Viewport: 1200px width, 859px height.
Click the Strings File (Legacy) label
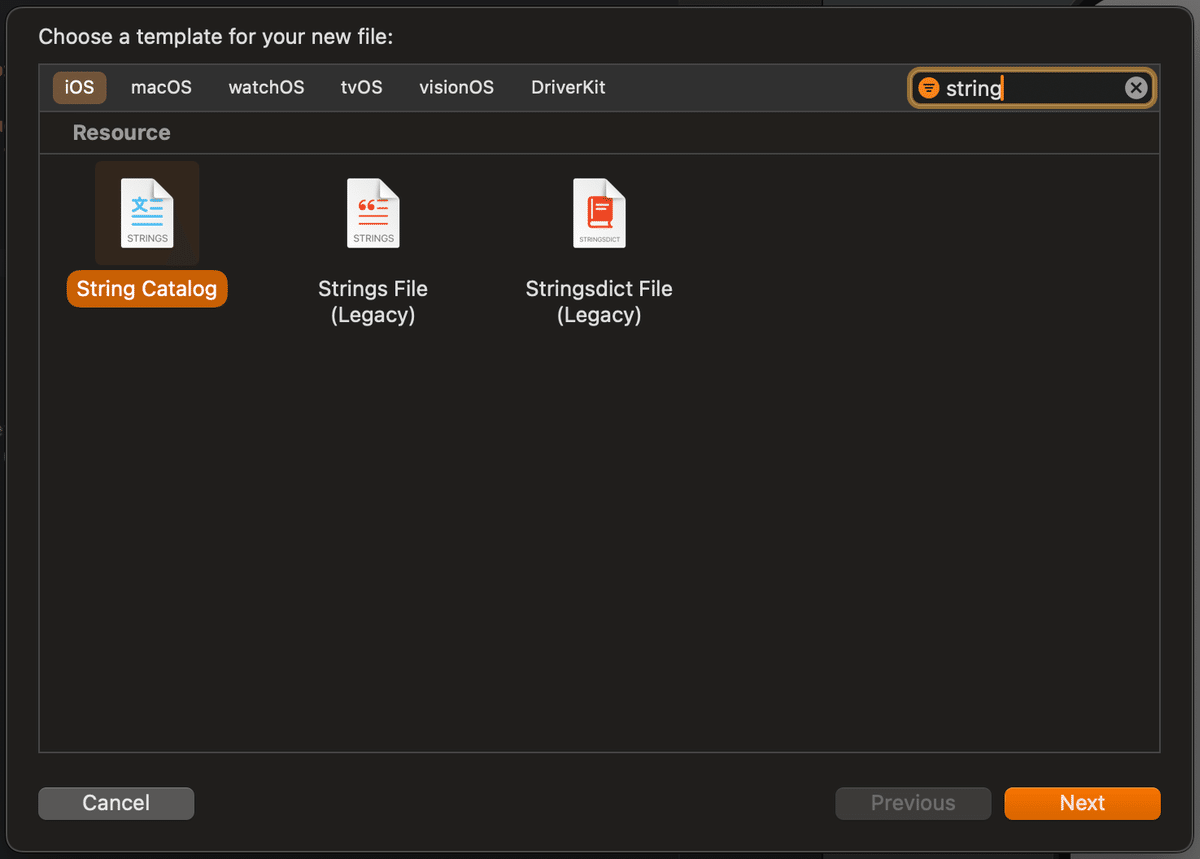(373, 302)
